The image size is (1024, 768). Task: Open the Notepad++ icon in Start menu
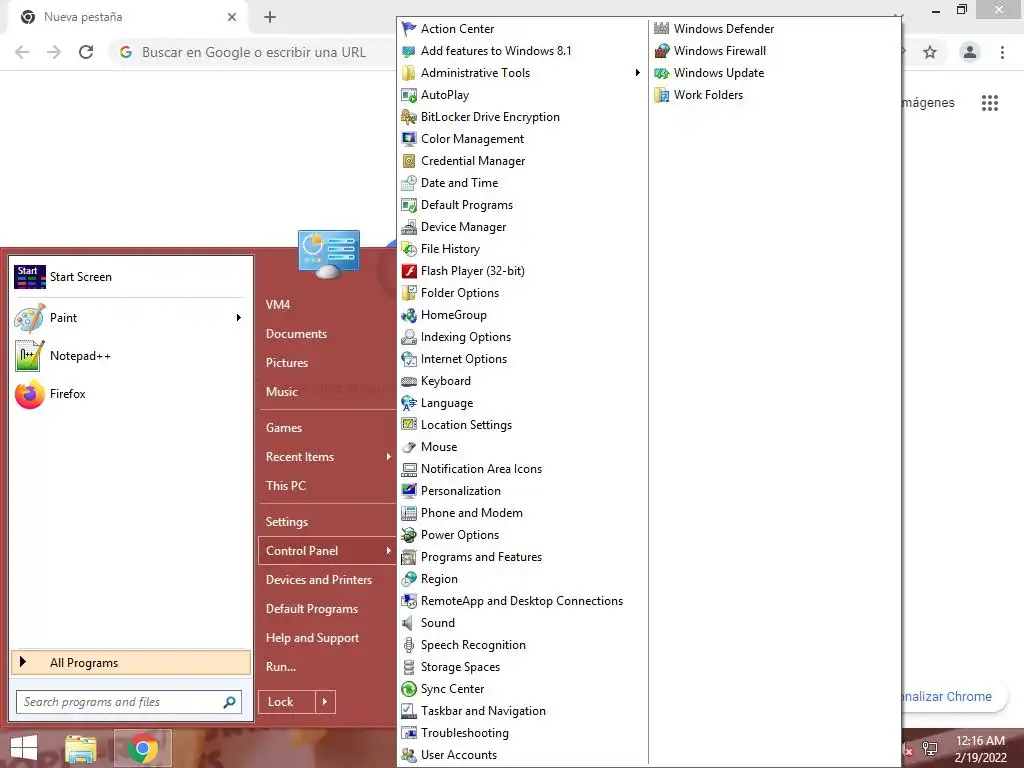pyautogui.click(x=29, y=356)
